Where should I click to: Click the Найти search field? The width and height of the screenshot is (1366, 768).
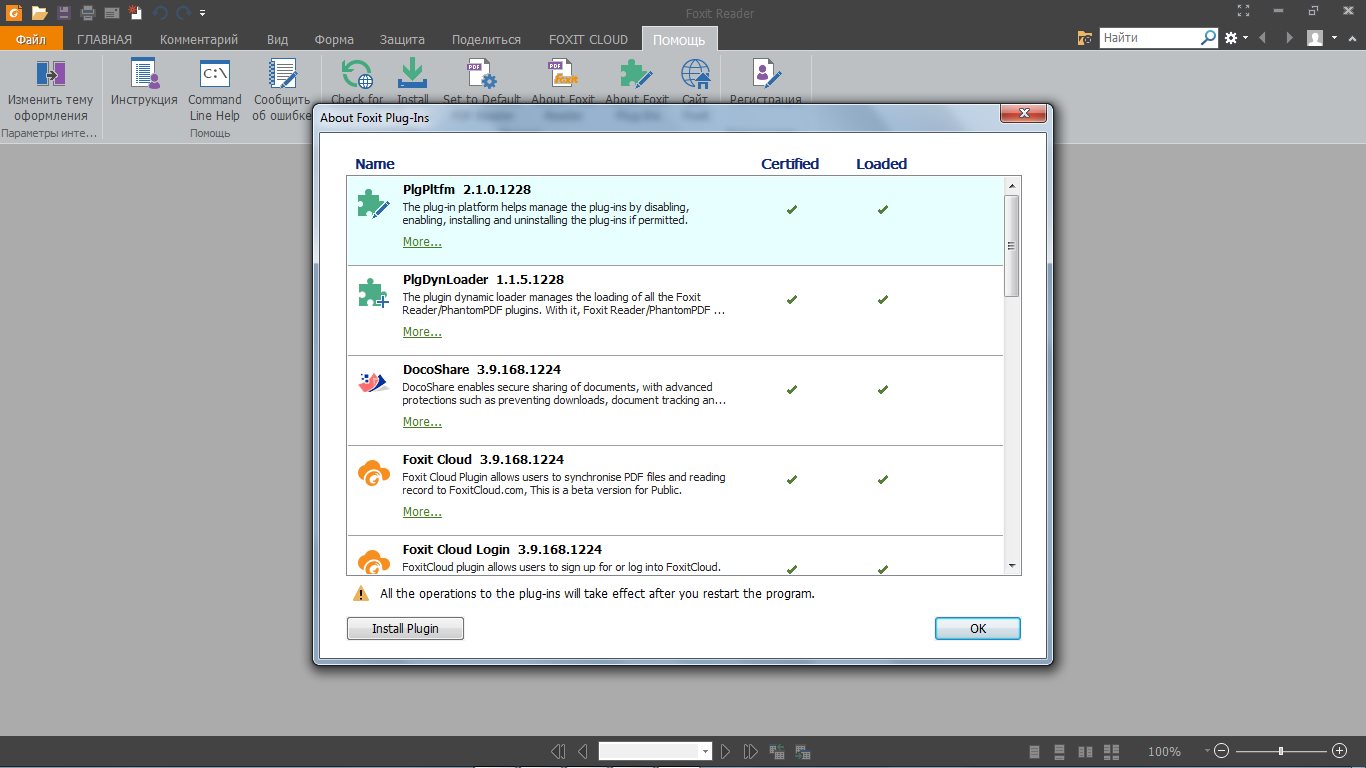click(x=1150, y=38)
